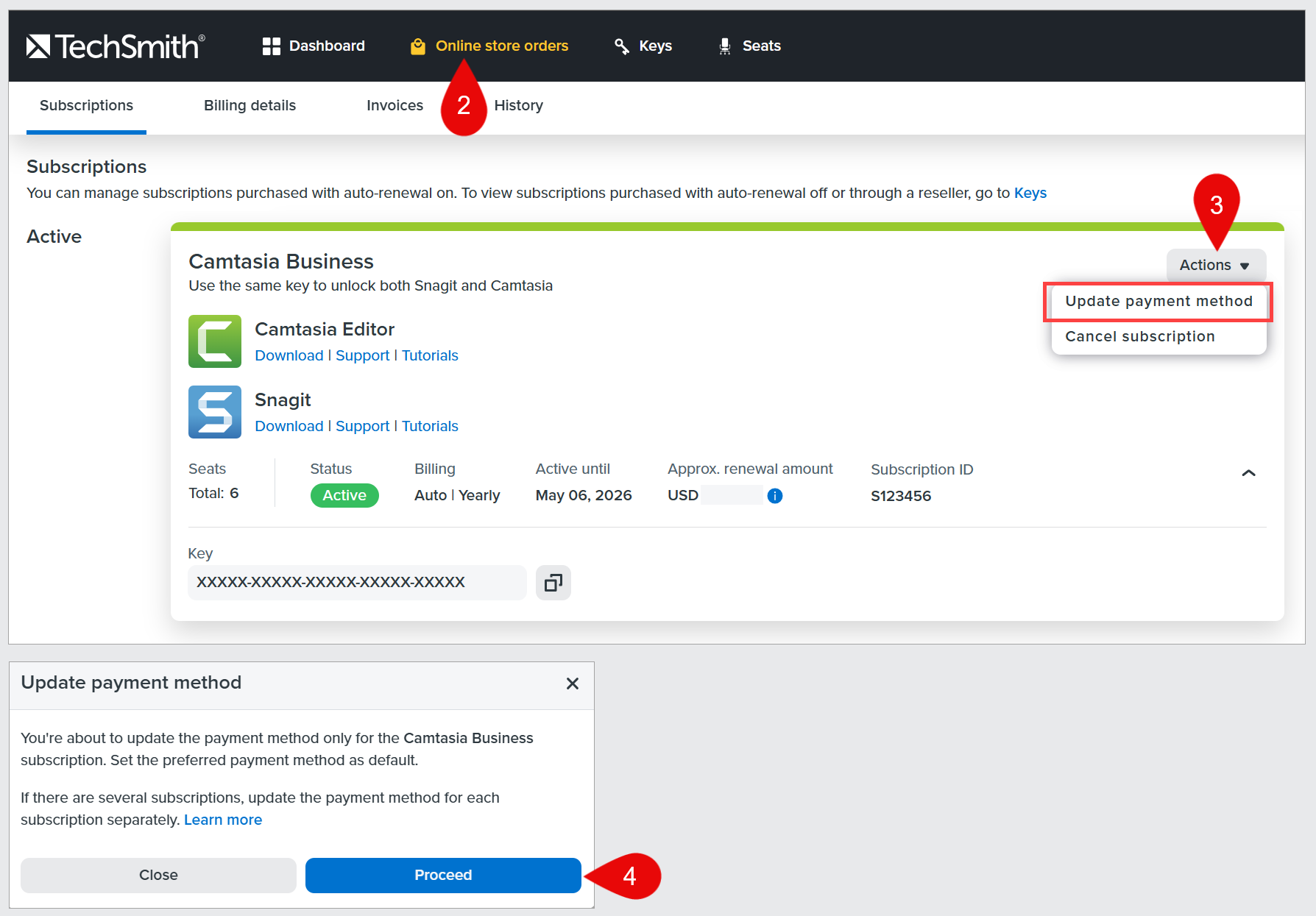
Task: Click the Proceed button
Action: point(443,876)
